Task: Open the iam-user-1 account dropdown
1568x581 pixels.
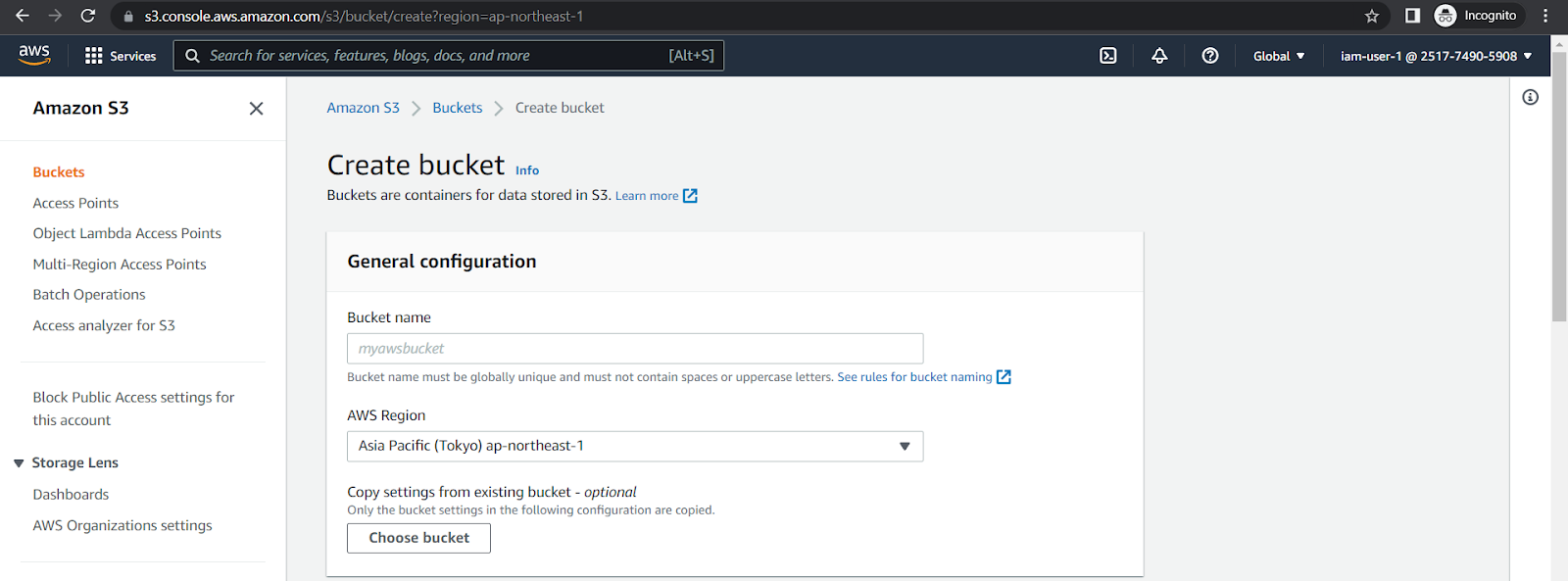Action: pyautogui.click(x=1436, y=56)
